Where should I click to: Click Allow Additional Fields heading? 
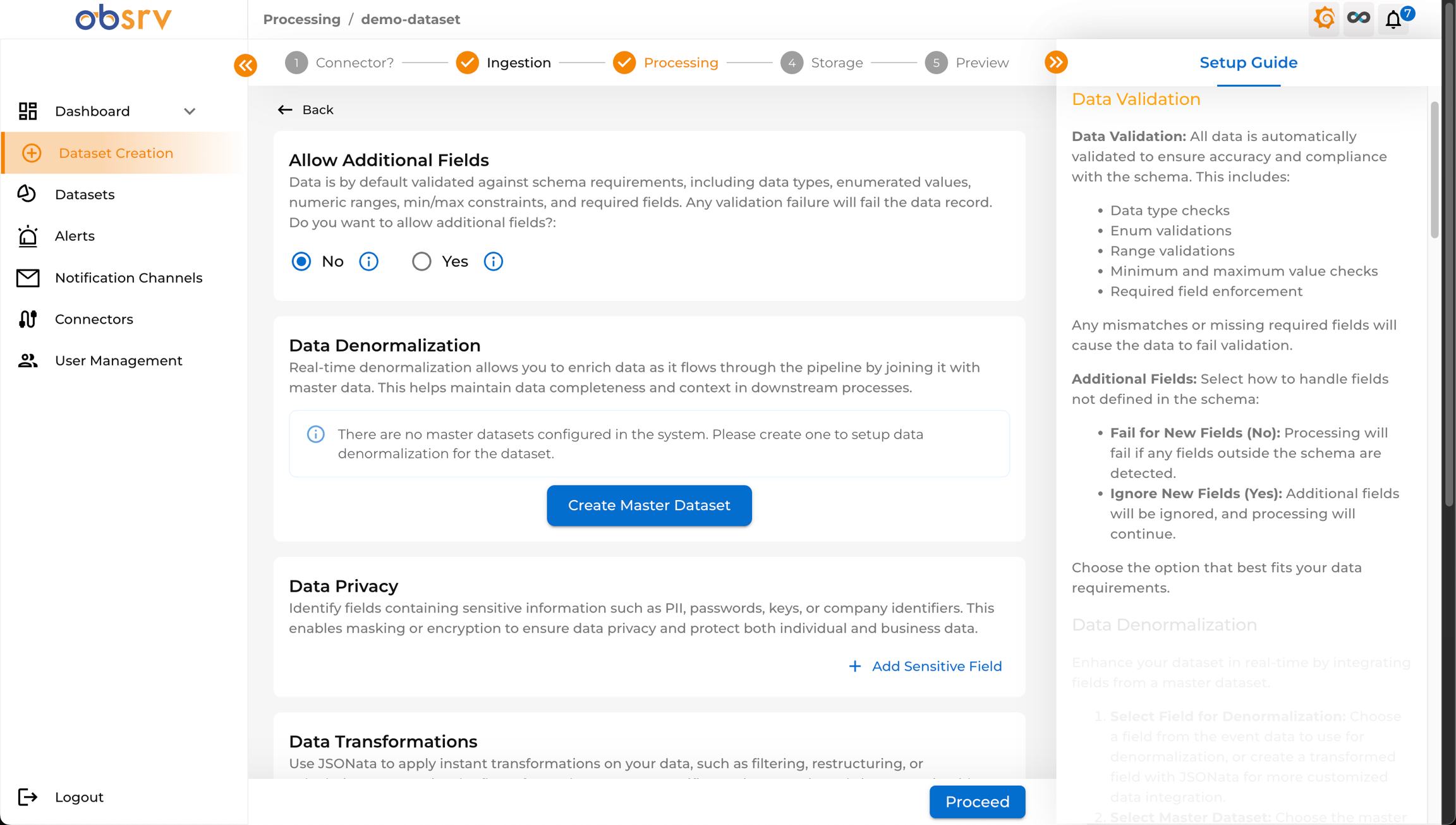coord(389,160)
